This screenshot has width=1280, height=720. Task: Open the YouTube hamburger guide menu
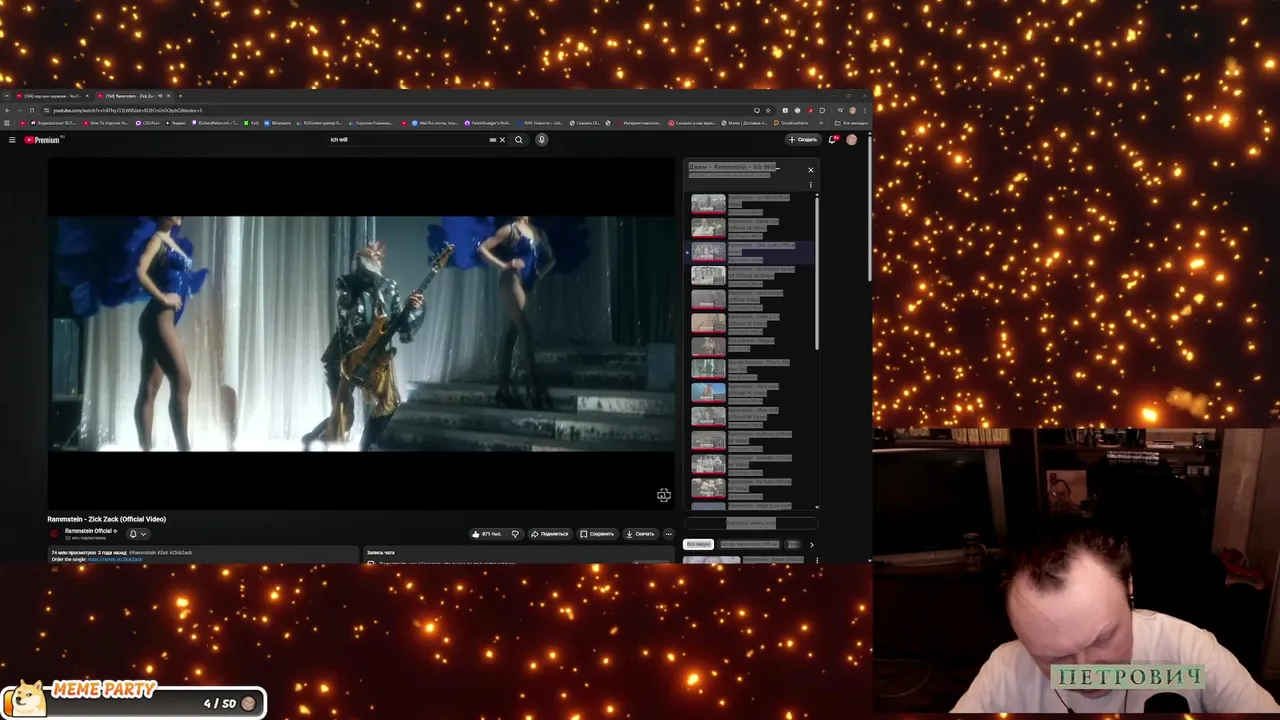tap(12, 140)
